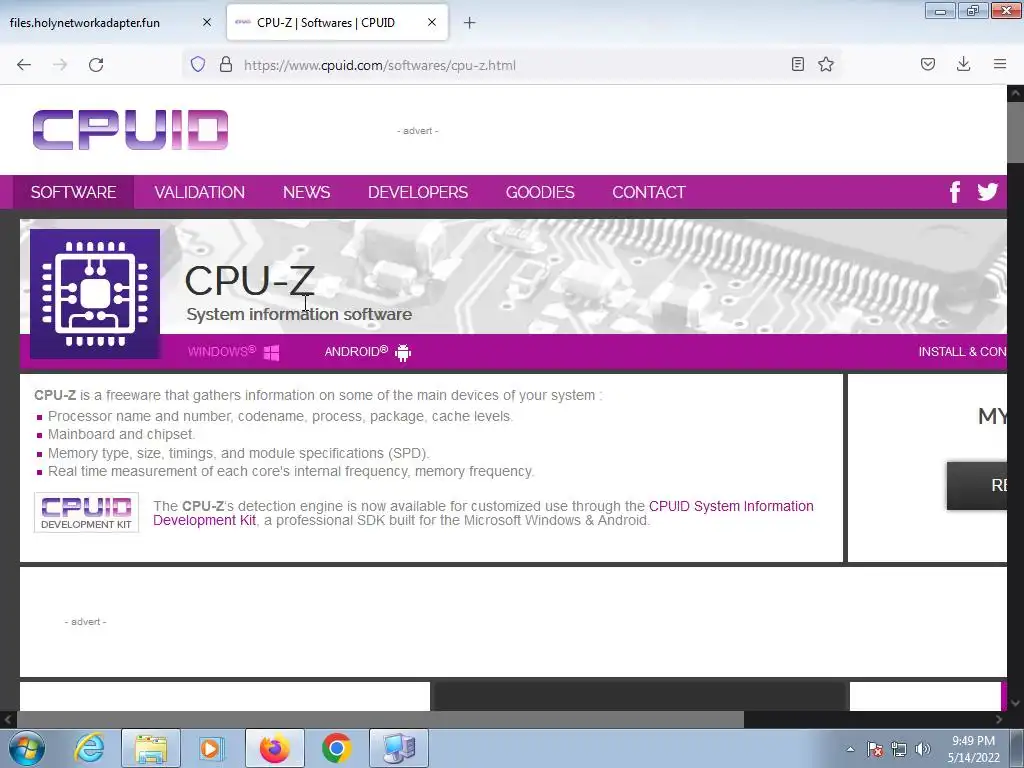Bookmark this page with the star icon

click(826, 64)
